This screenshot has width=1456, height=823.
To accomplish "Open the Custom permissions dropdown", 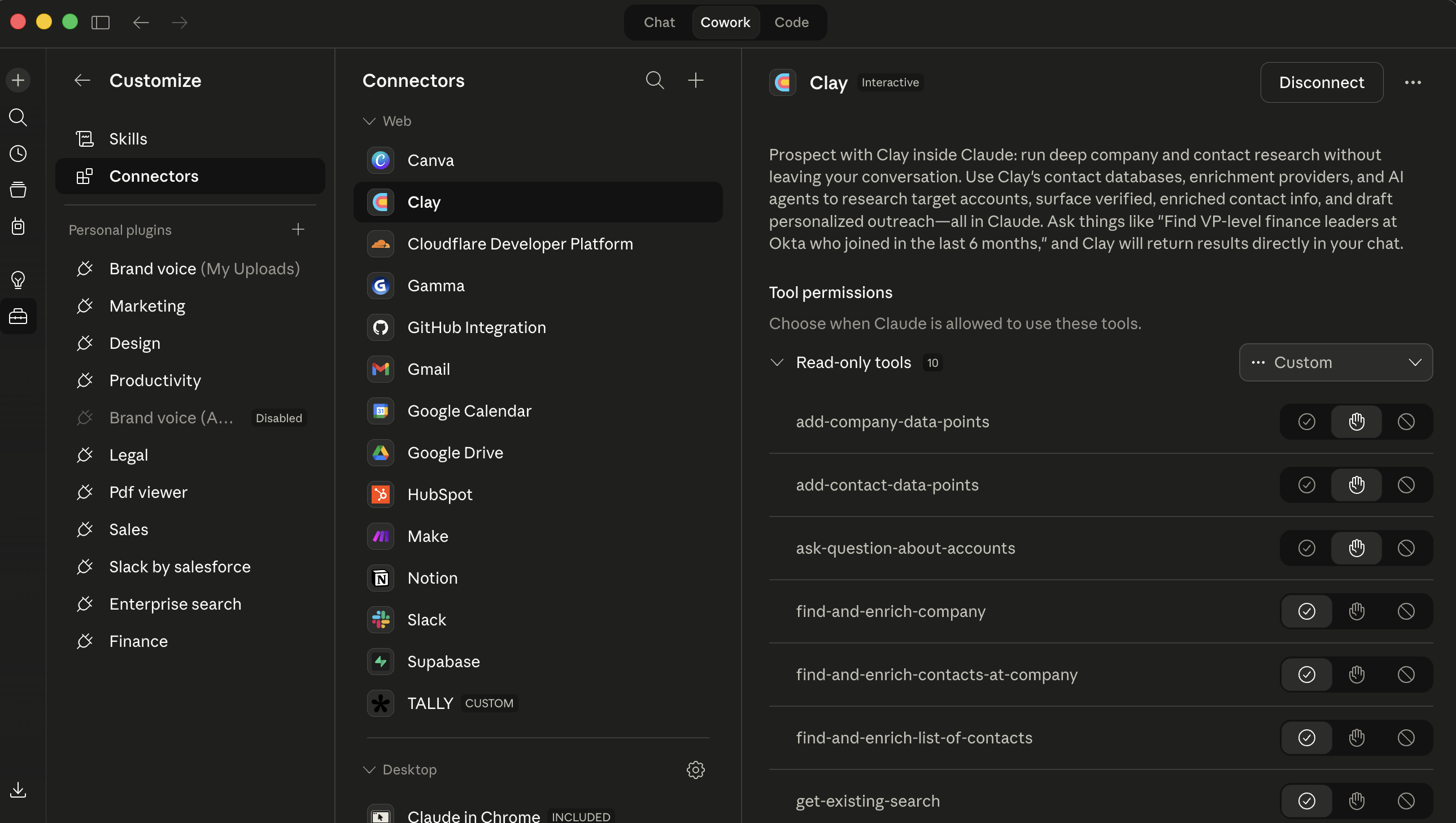I will click(1336, 362).
